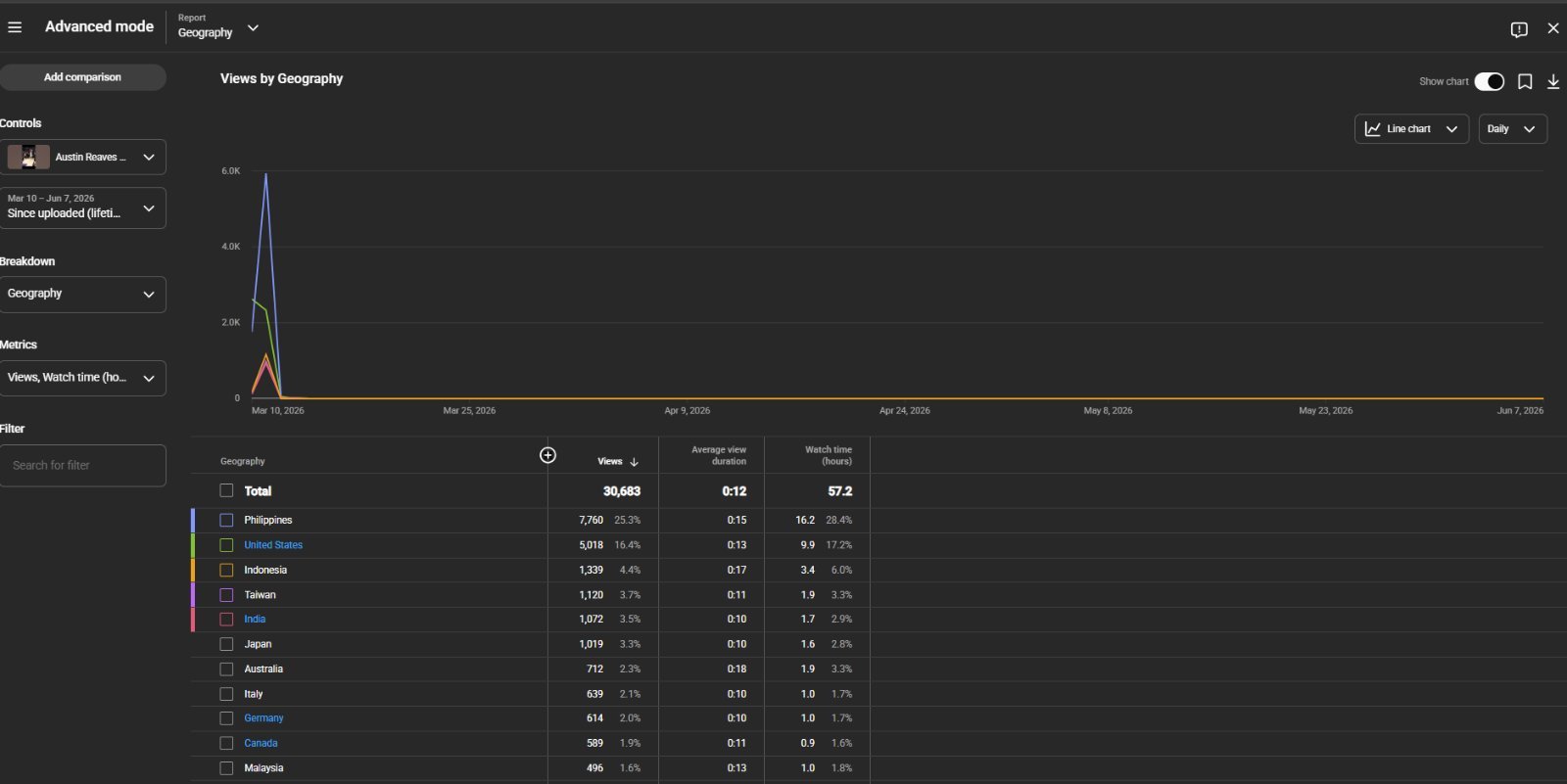Check the Canada checkbox
The width and height of the screenshot is (1567, 784).
[226, 744]
